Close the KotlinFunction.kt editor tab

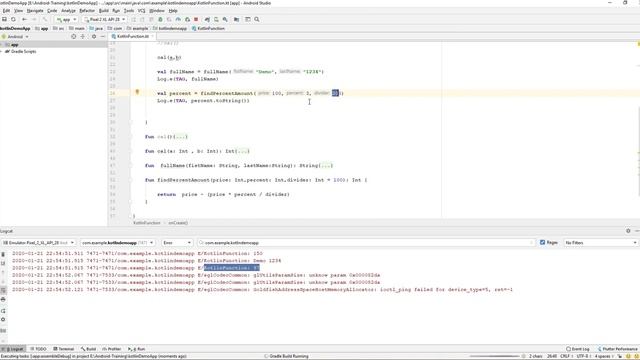point(153,36)
